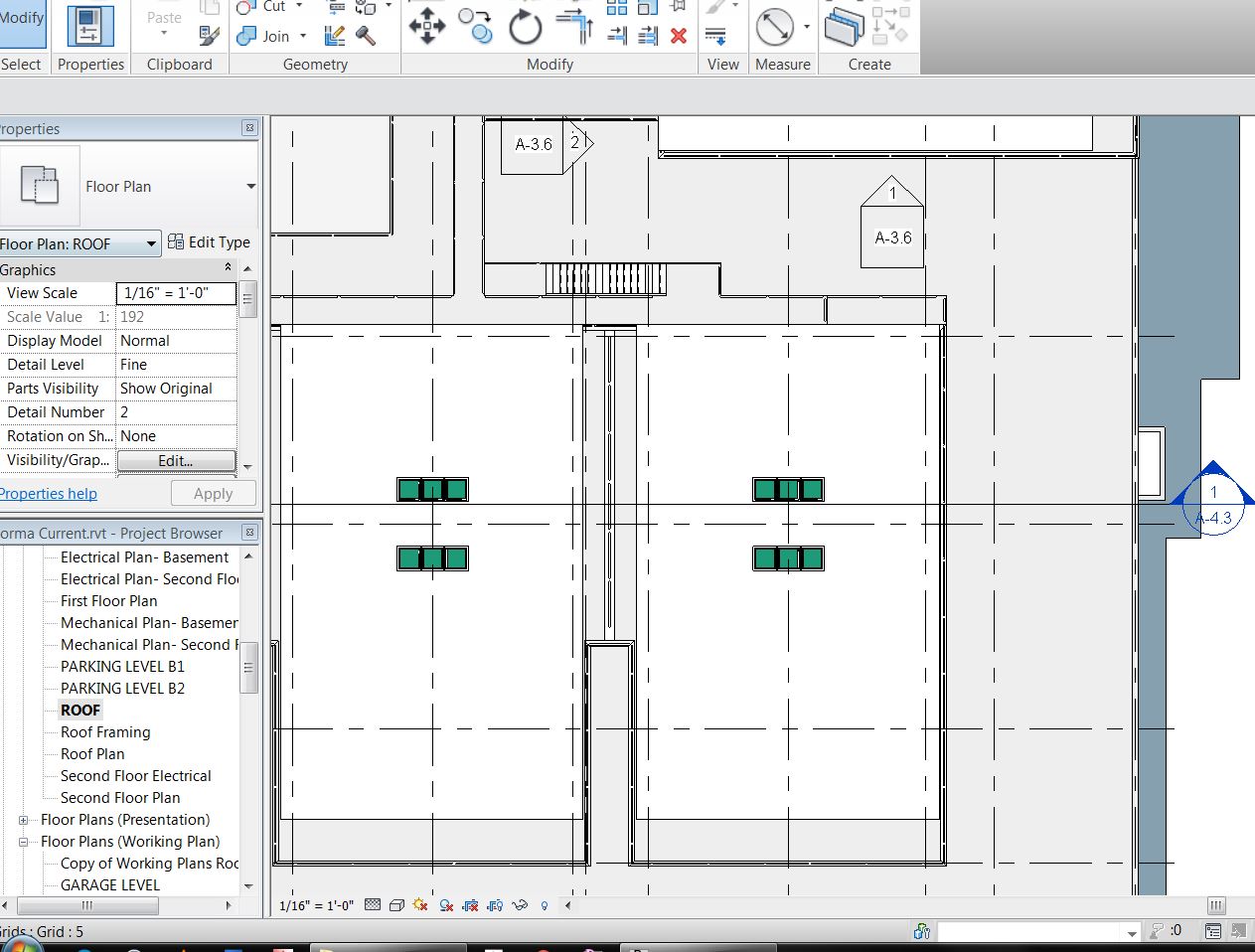Image resolution: width=1255 pixels, height=952 pixels.
Task: Click the red Delete icon
Action: click(679, 36)
